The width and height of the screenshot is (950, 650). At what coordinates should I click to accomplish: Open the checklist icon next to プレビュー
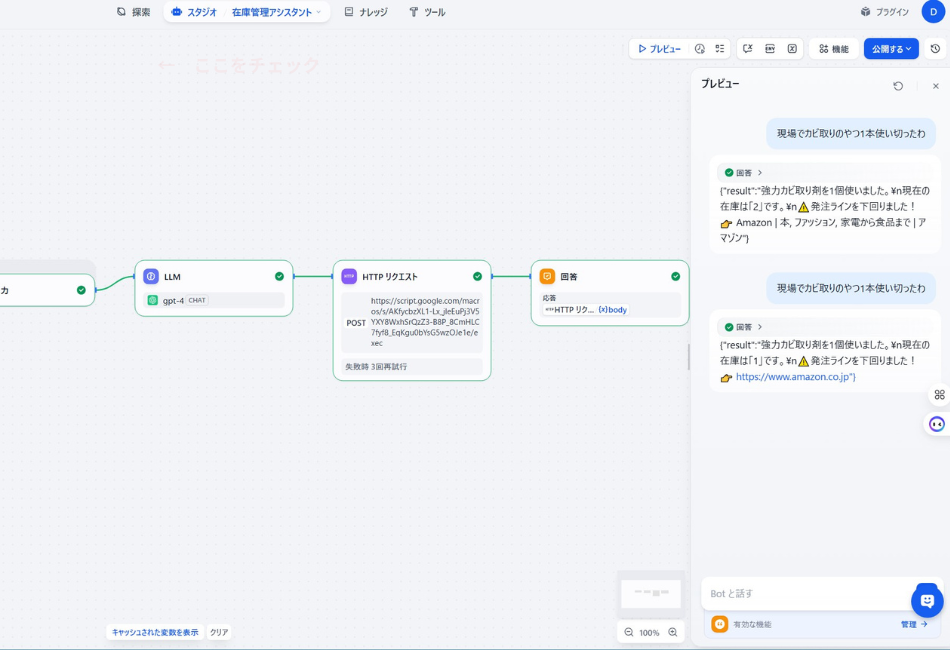[x=720, y=48]
